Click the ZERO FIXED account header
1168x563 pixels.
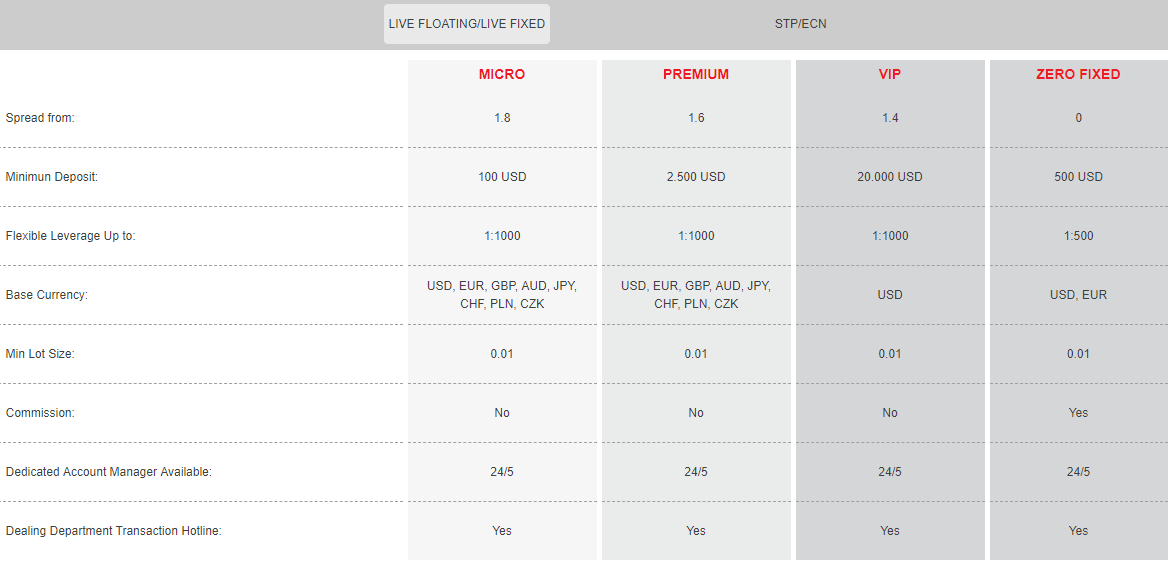(1078, 74)
